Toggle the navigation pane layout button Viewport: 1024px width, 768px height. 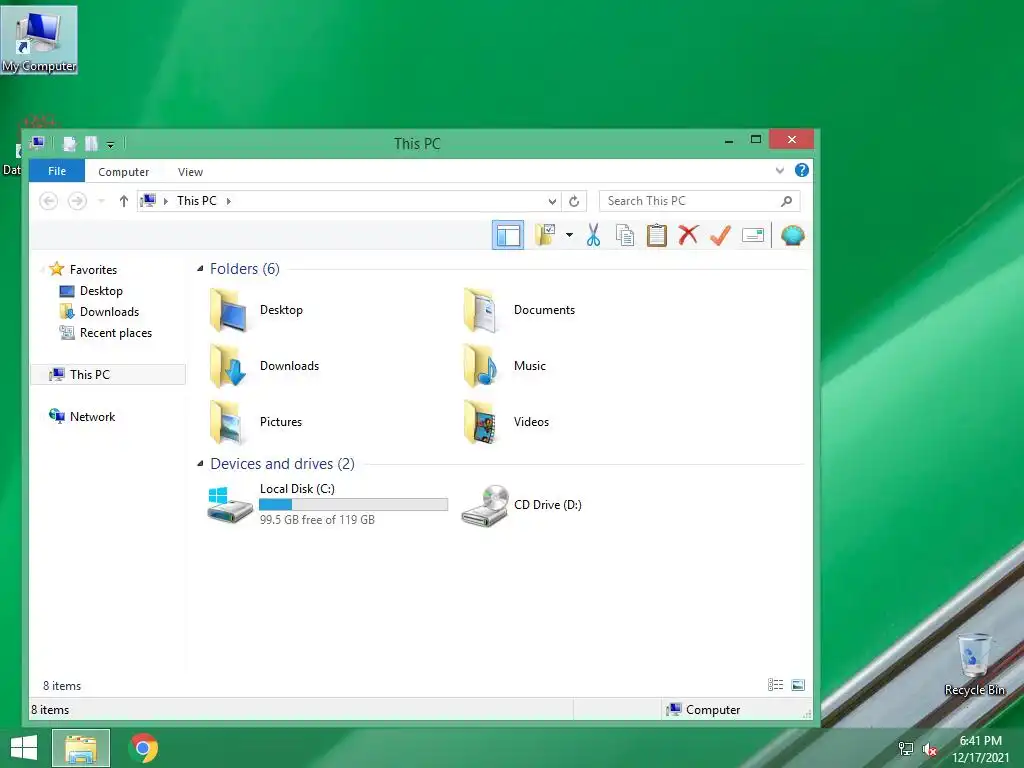pyautogui.click(x=507, y=235)
